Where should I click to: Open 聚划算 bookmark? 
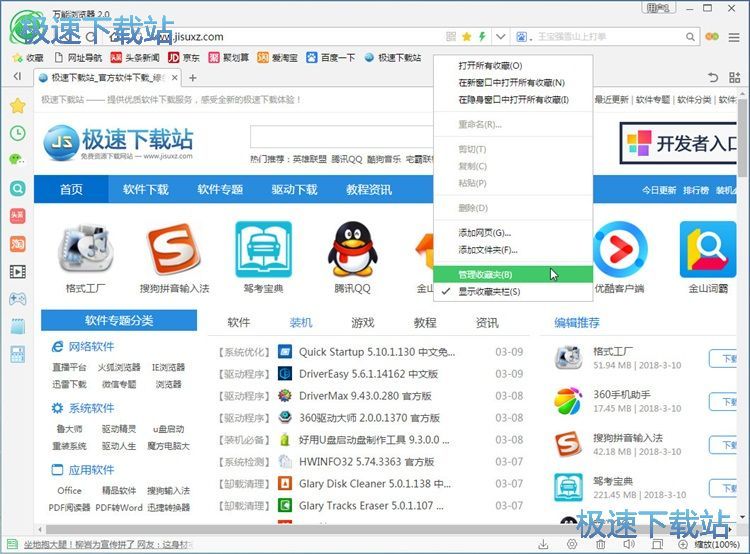click(229, 57)
